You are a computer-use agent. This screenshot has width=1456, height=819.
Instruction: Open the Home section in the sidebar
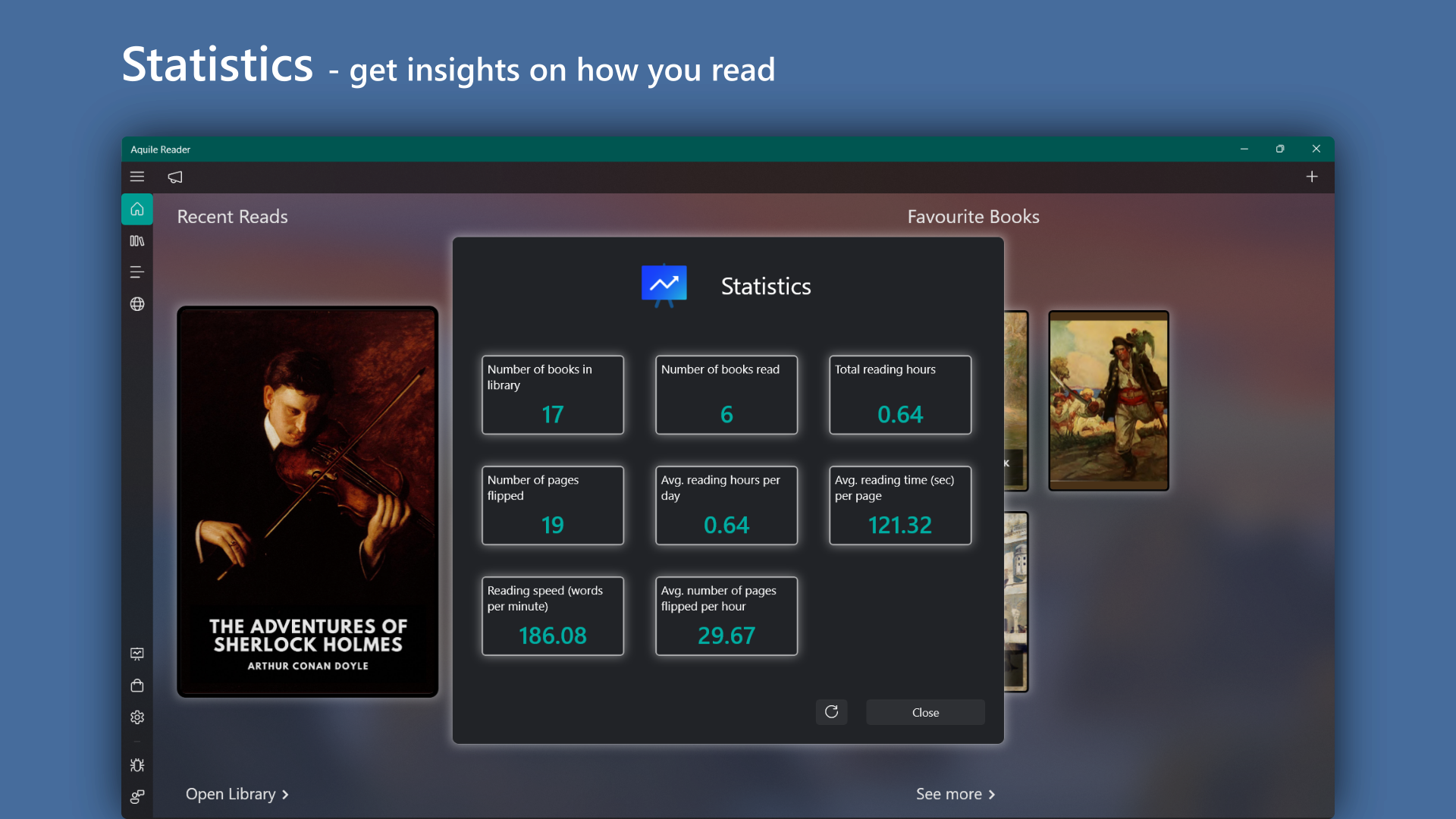pos(136,209)
